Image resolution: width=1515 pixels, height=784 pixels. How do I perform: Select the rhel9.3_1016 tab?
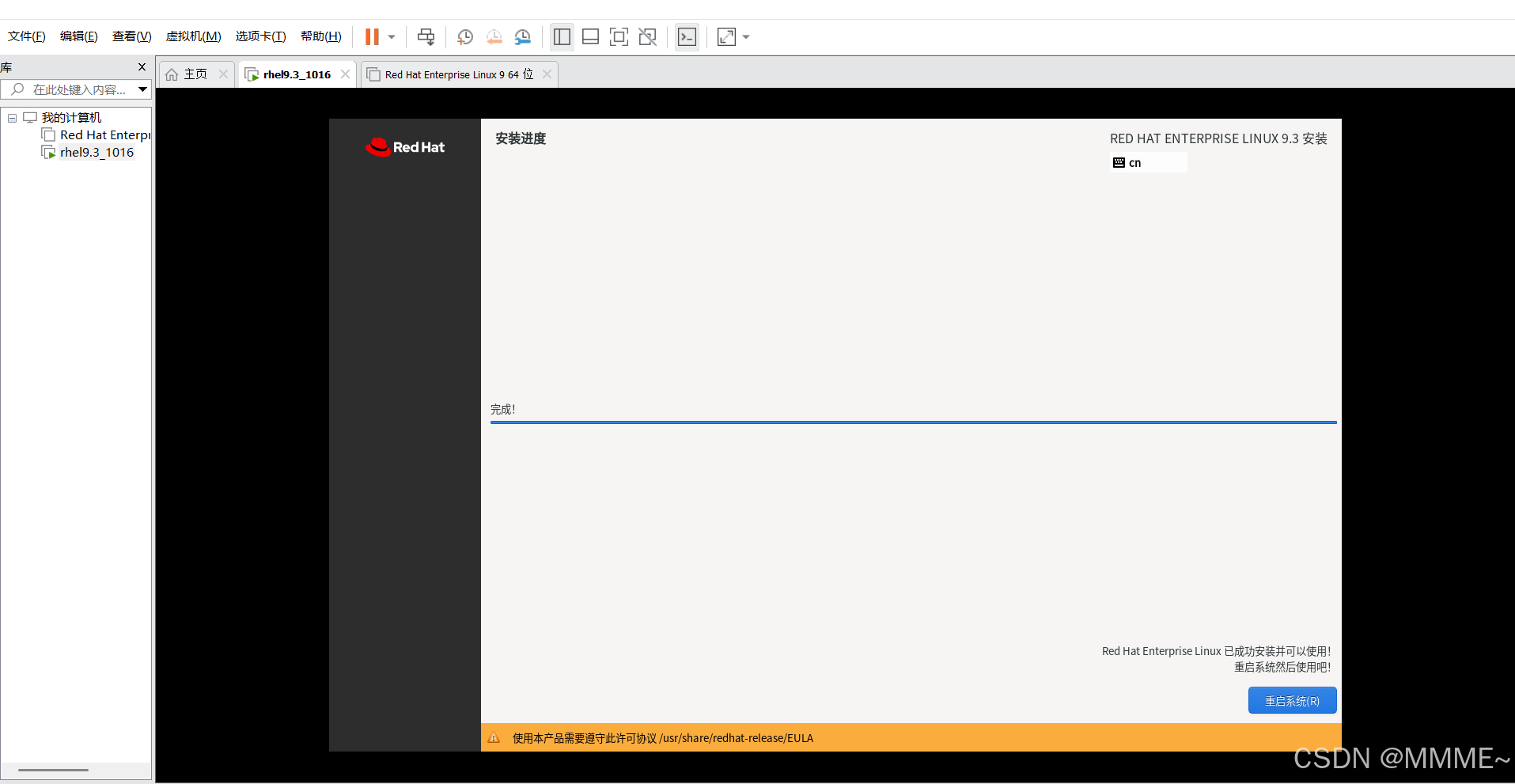[x=297, y=74]
